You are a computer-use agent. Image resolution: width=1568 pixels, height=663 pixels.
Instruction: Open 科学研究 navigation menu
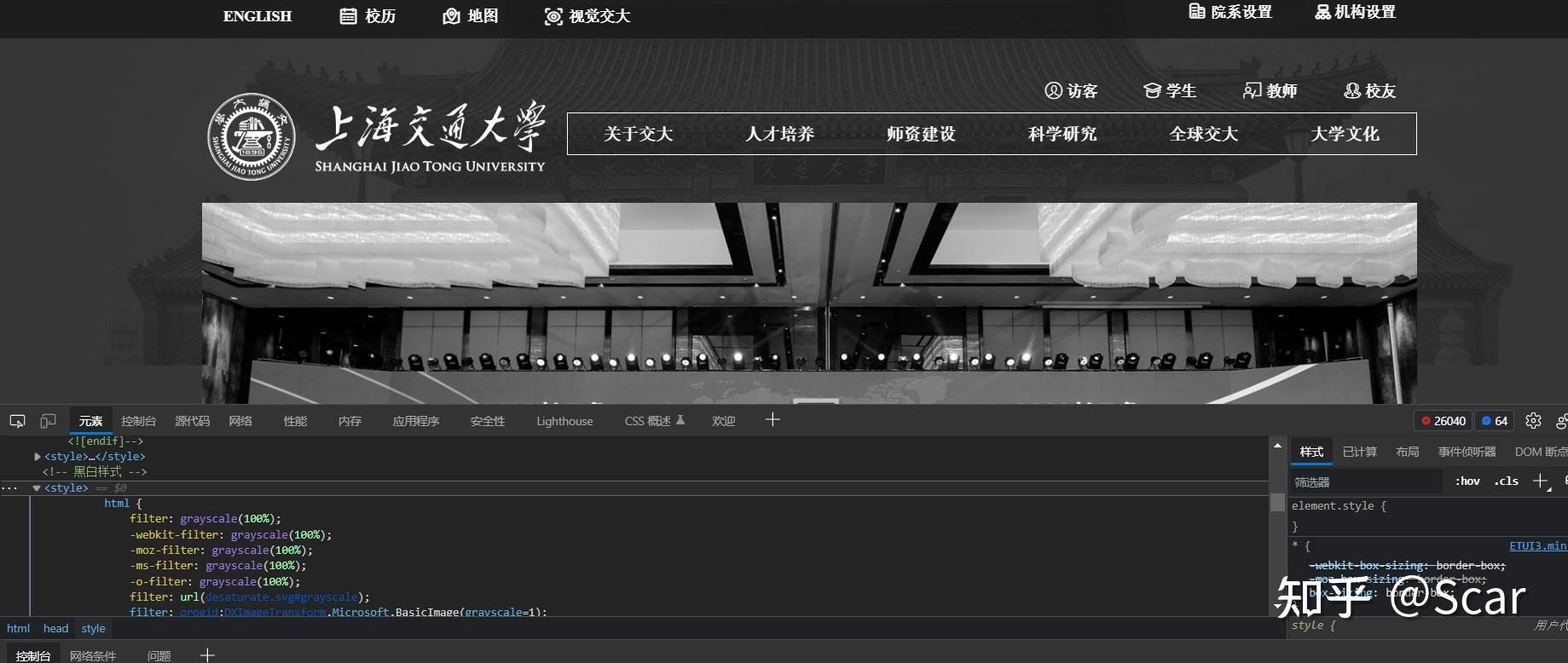[x=1062, y=134]
